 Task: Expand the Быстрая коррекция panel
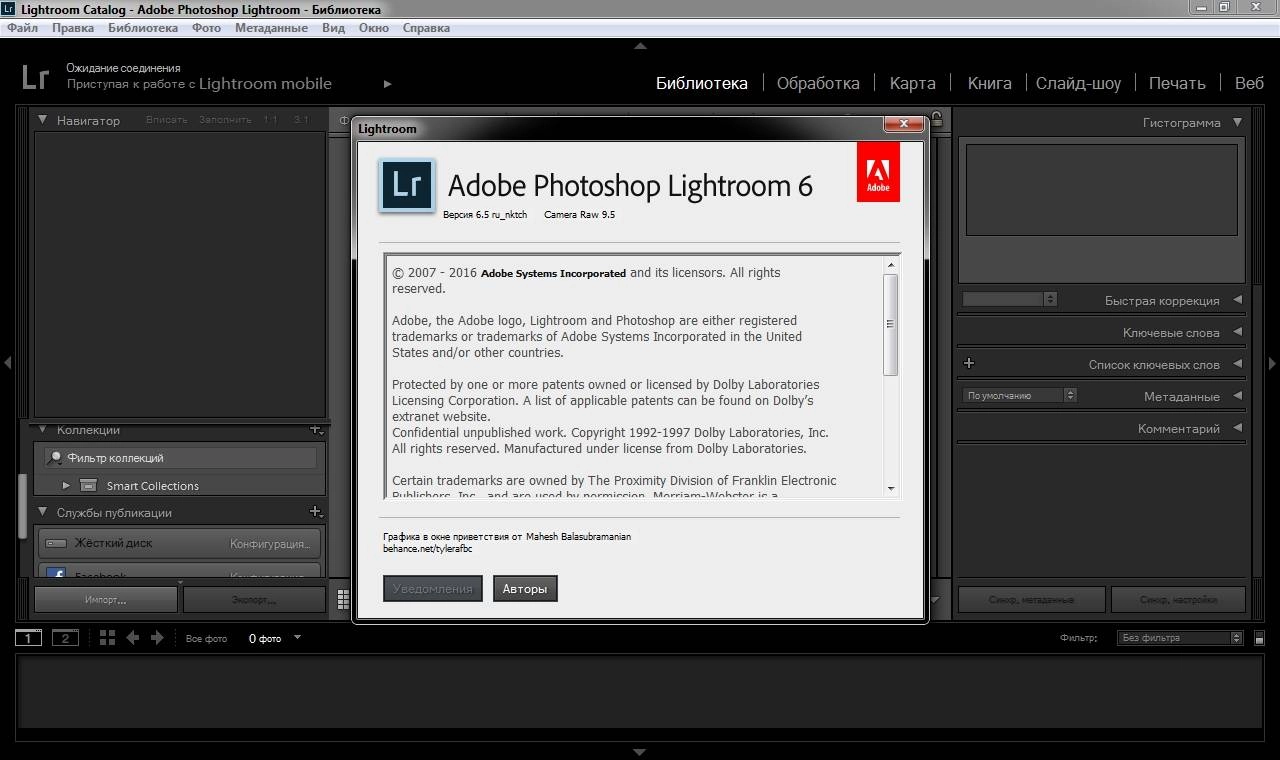click(x=1237, y=300)
